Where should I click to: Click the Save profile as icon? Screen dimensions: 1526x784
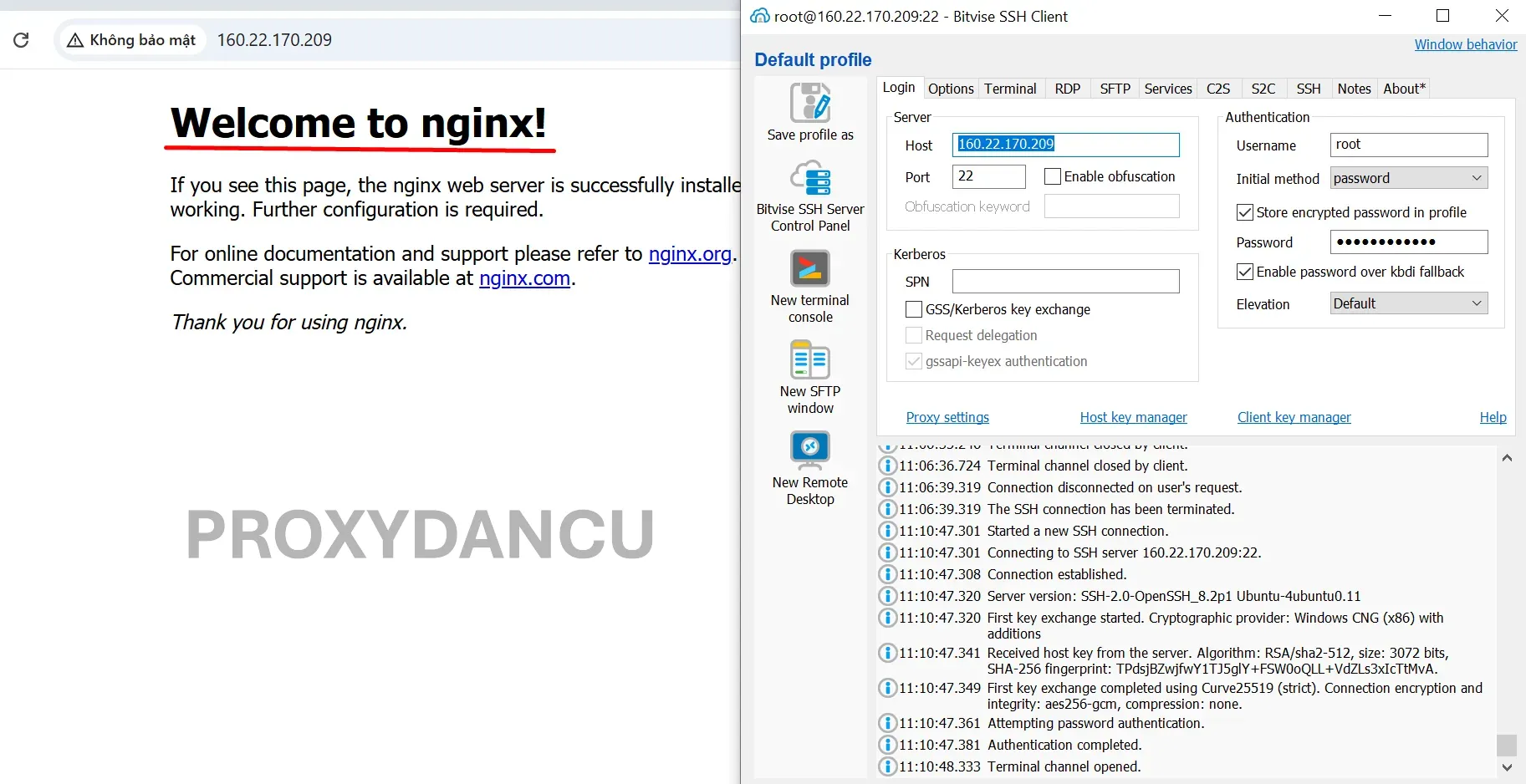point(810,103)
